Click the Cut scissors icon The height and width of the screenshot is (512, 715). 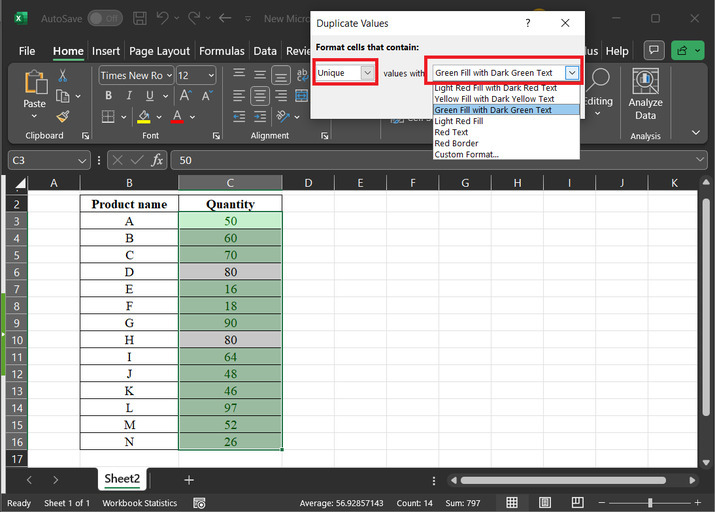pos(62,76)
